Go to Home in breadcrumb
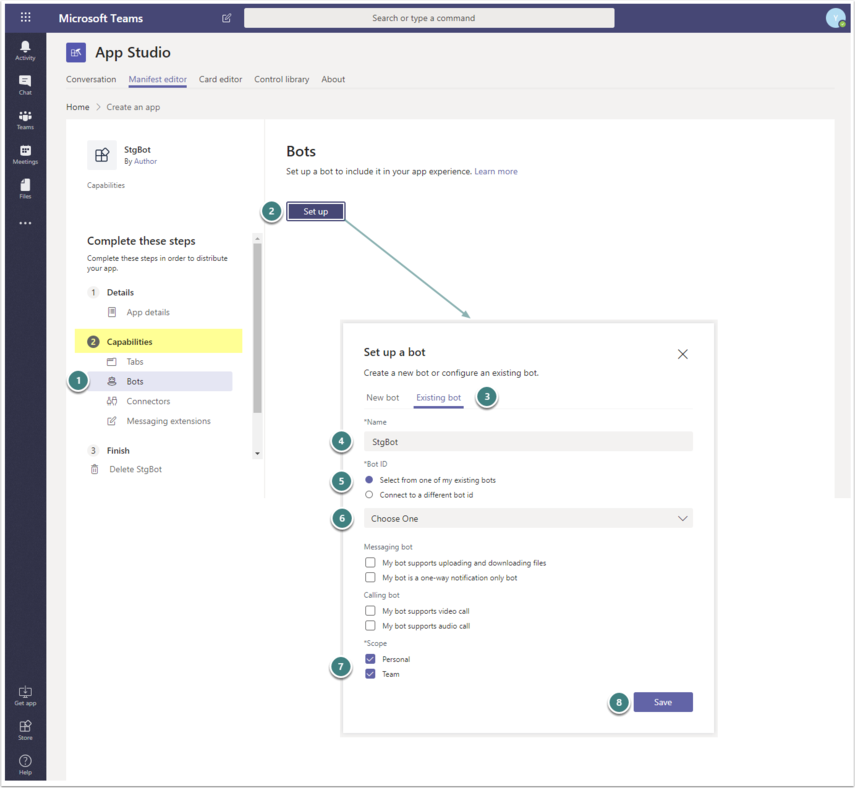Viewport: 855px width, 788px height. click(77, 107)
